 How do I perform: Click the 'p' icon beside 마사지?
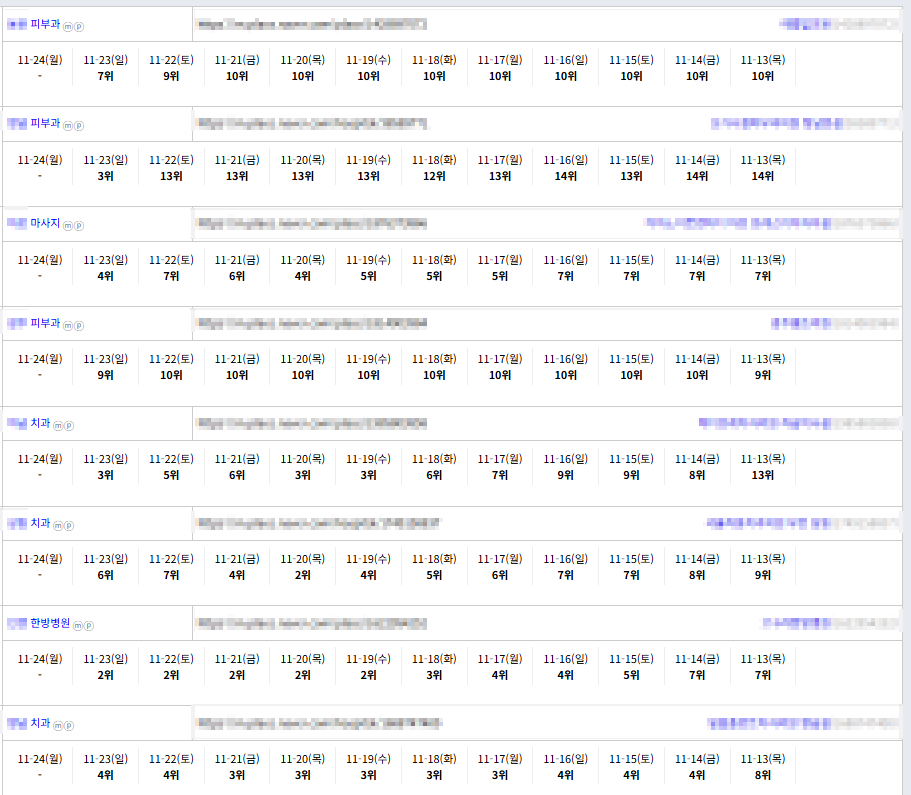click(80, 226)
